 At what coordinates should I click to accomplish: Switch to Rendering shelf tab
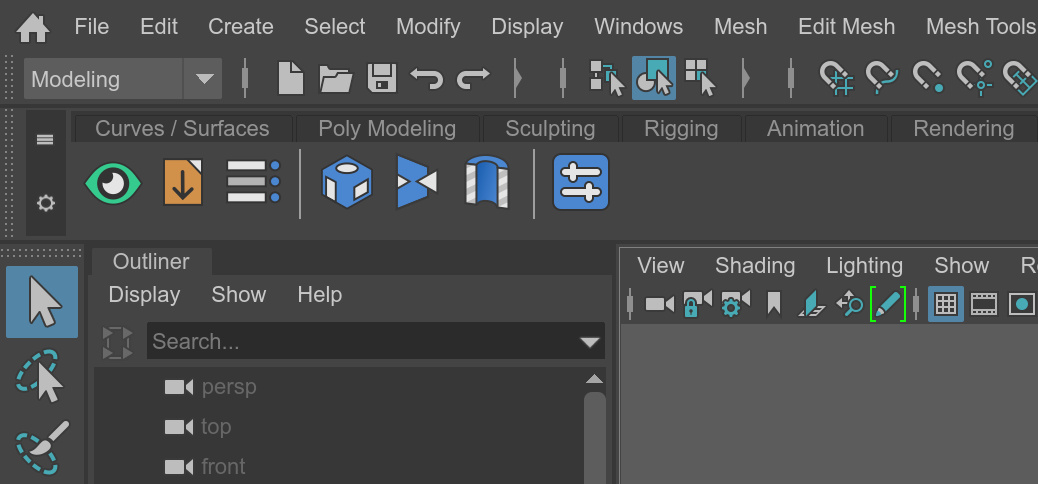point(964,128)
